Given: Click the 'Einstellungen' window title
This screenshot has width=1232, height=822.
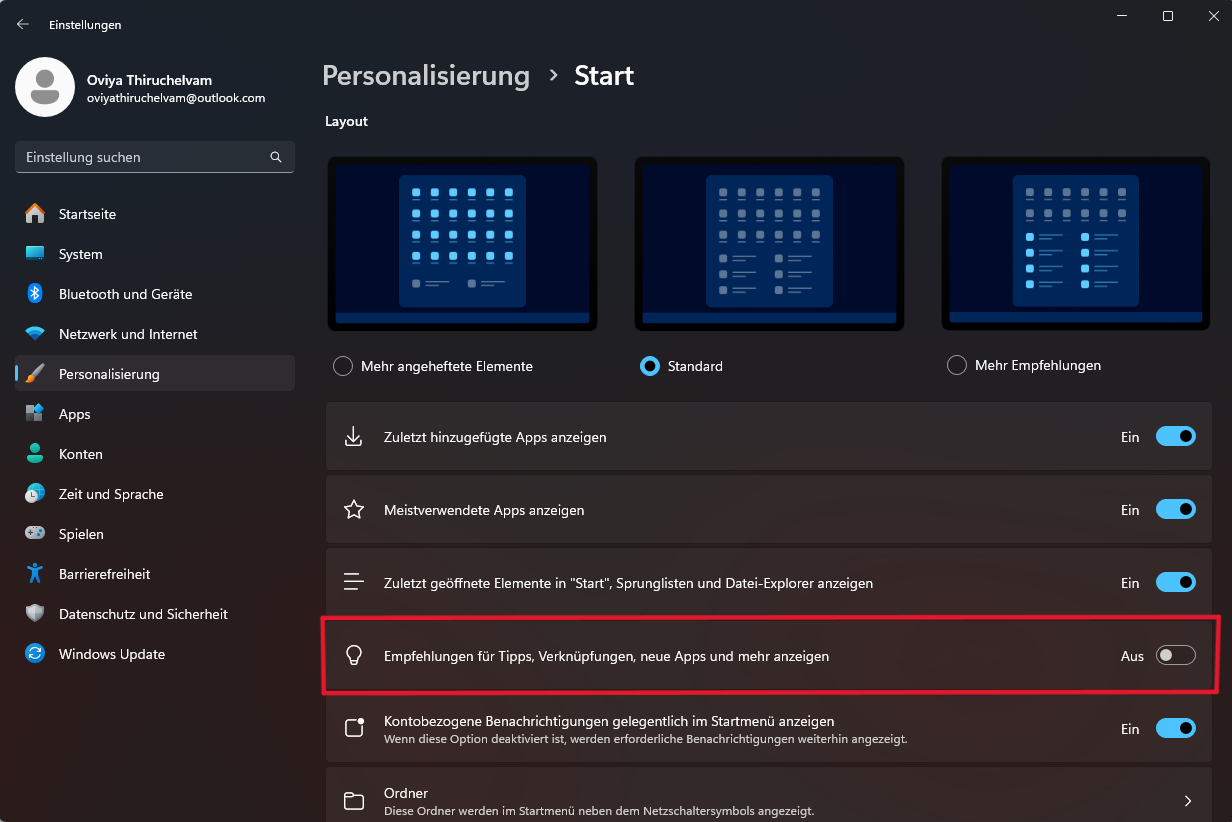Looking at the screenshot, I should tap(85, 24).
